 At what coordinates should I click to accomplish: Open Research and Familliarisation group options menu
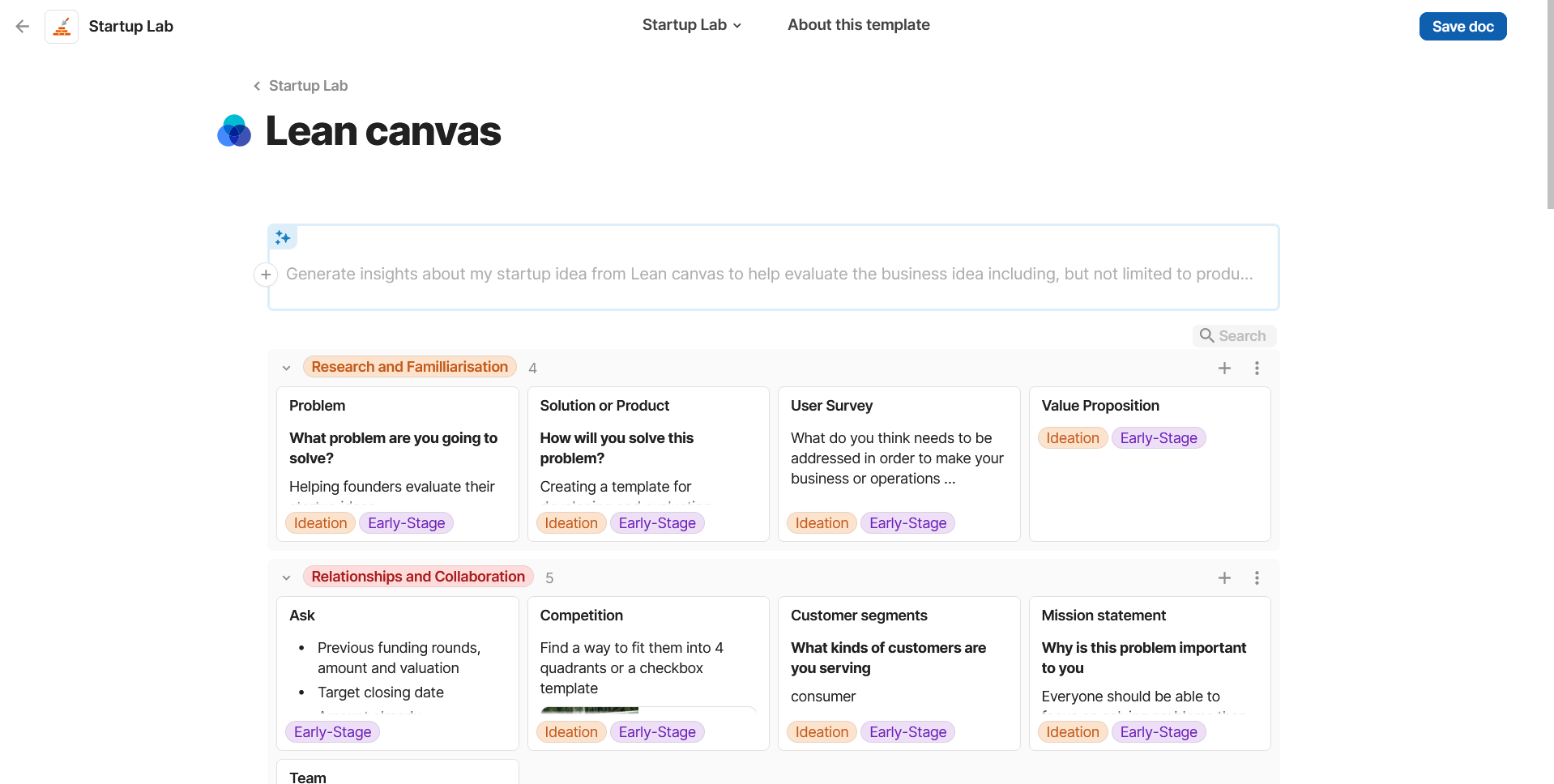point(1257,369)
